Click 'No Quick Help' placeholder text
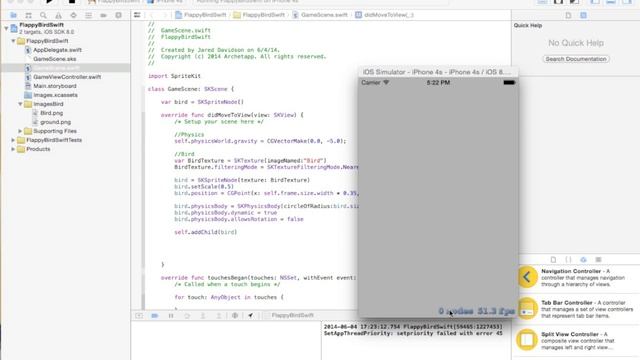The width and height of the screenshot is (640, 360). [x=576, y=43]
